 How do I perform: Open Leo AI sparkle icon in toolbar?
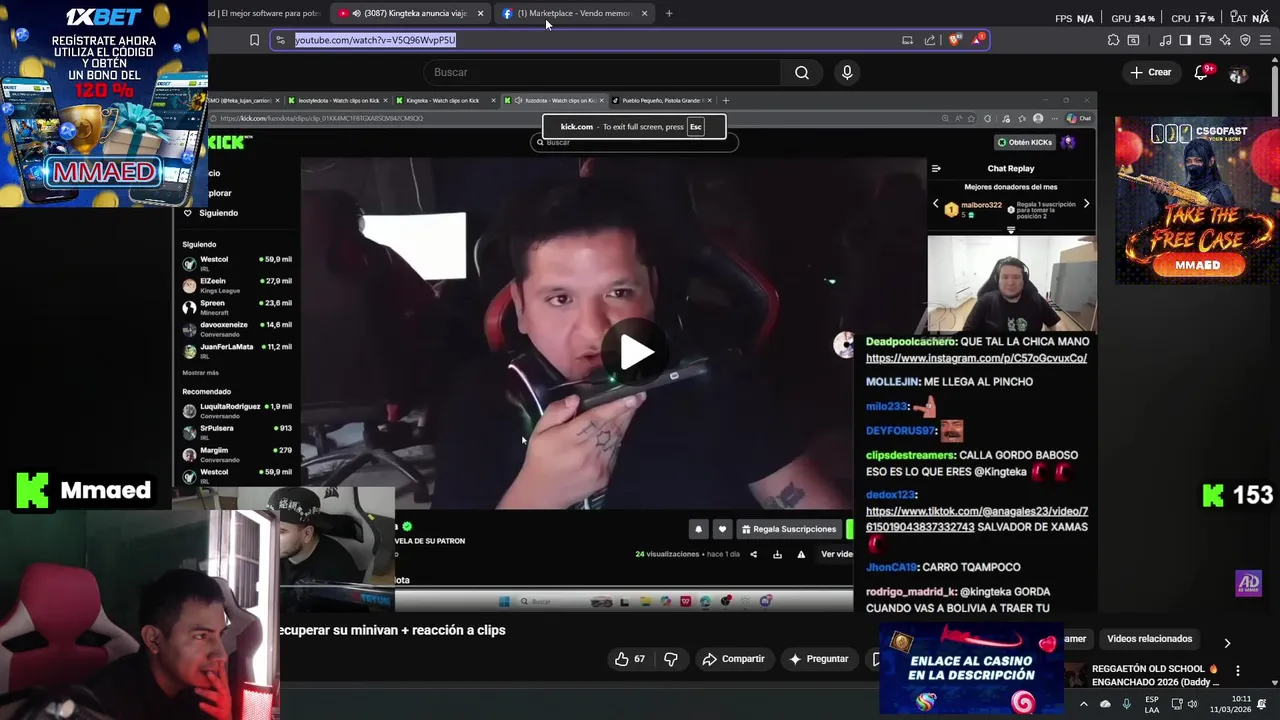(1225, 40)
